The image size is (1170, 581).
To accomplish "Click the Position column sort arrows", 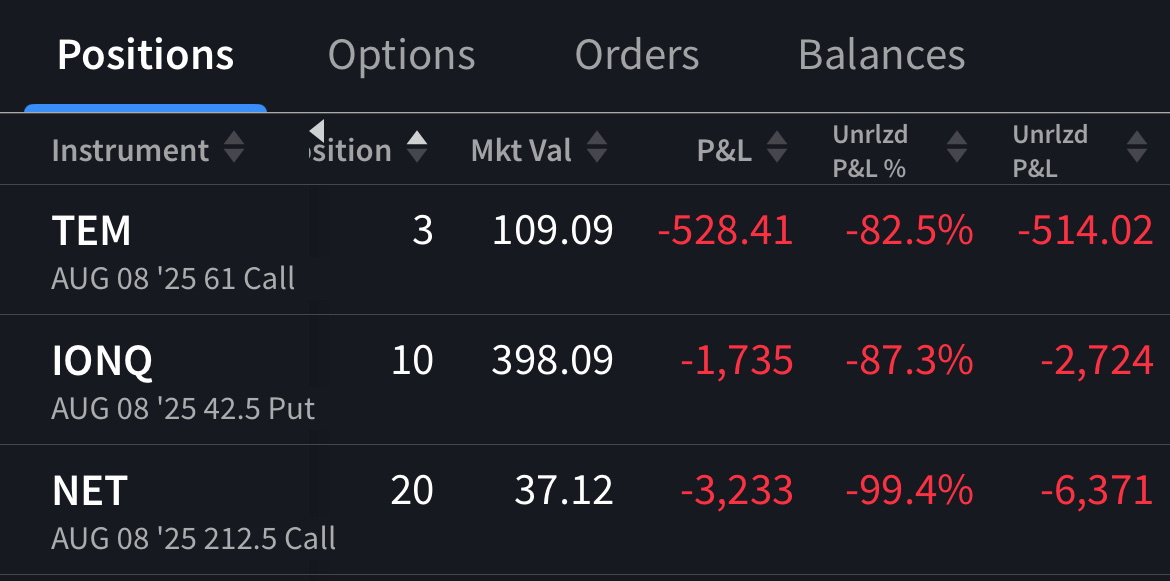I will pyautogui.click(x=417, y=150).
